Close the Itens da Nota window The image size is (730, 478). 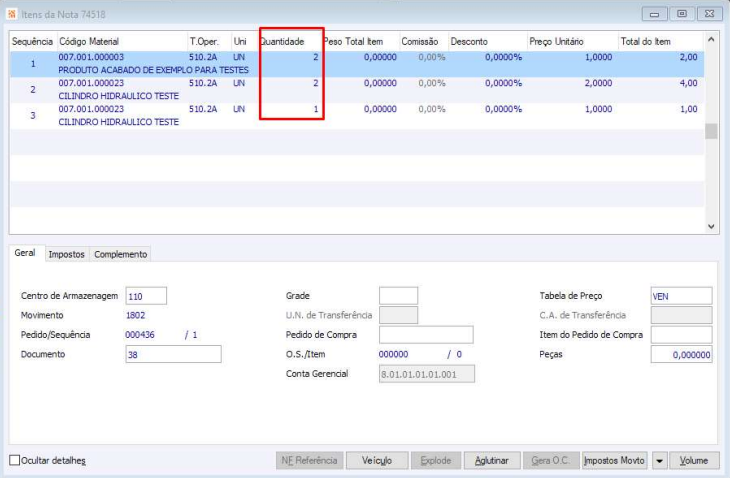tap(709, 14)
